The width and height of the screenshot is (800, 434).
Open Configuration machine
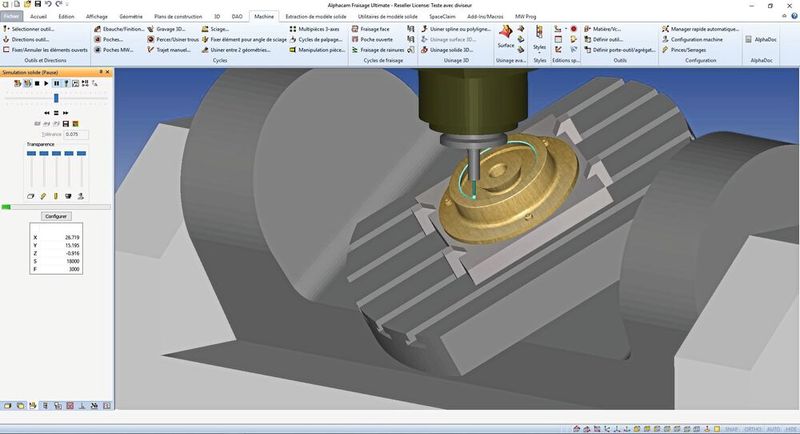point(692,39)
